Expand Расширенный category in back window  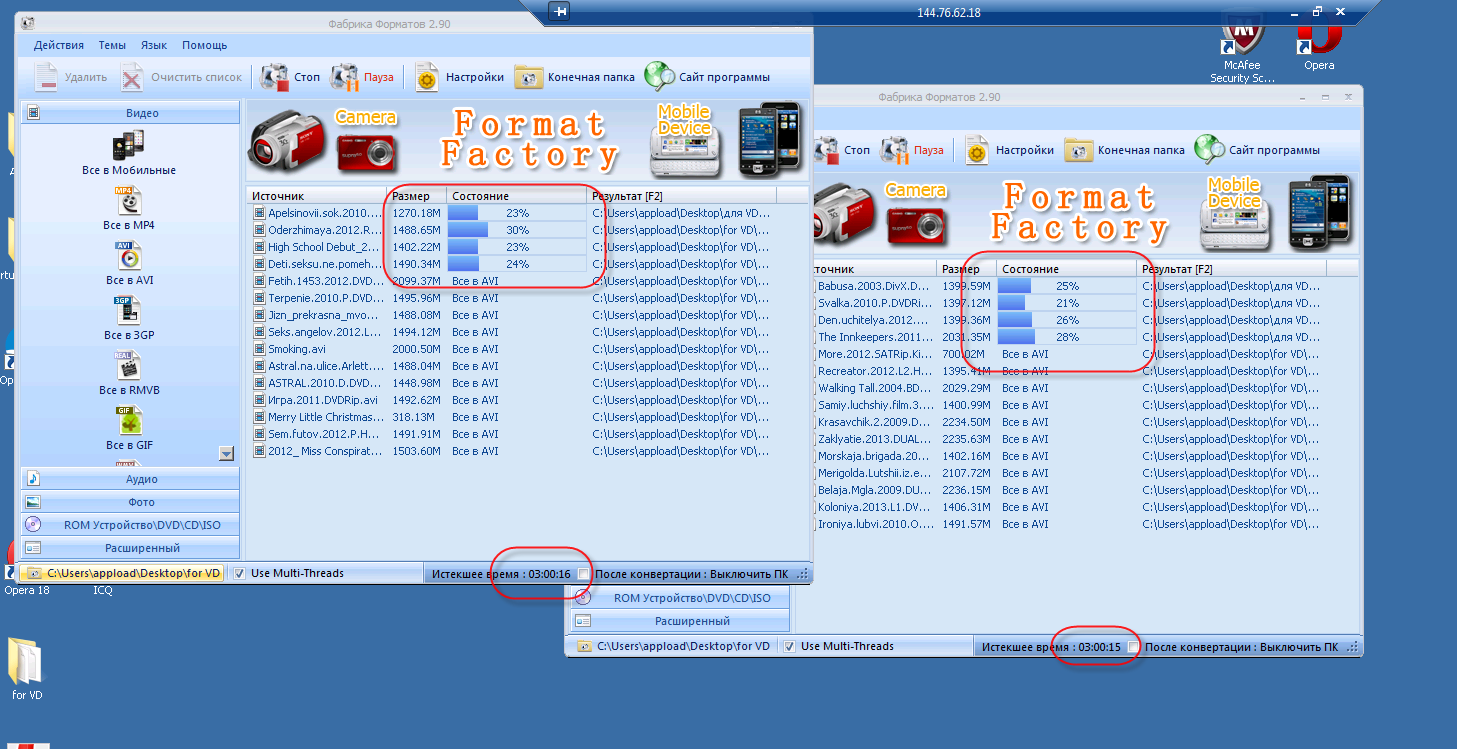point(680,621)
